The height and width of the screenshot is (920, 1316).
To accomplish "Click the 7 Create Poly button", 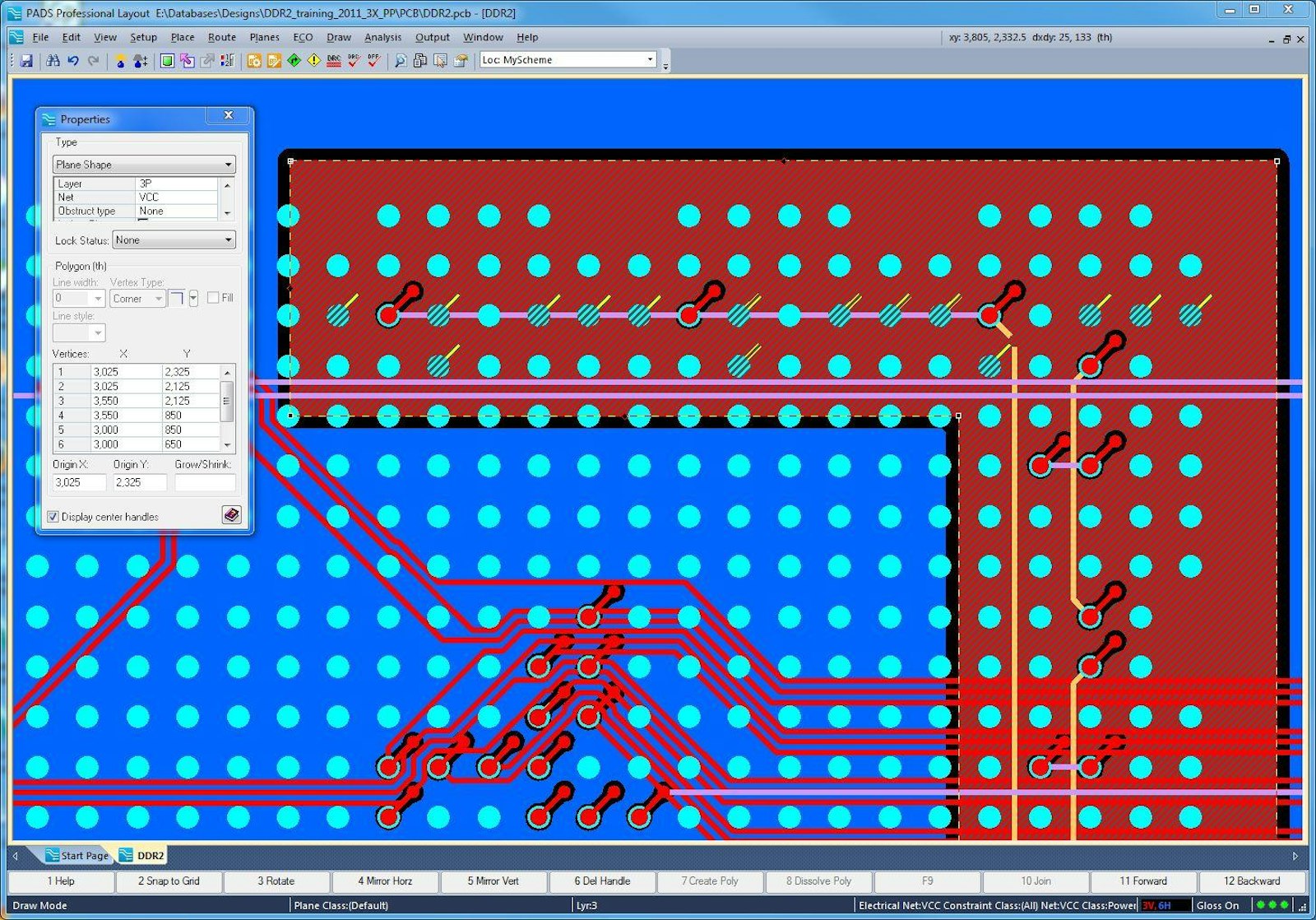I will pos(710,881).
